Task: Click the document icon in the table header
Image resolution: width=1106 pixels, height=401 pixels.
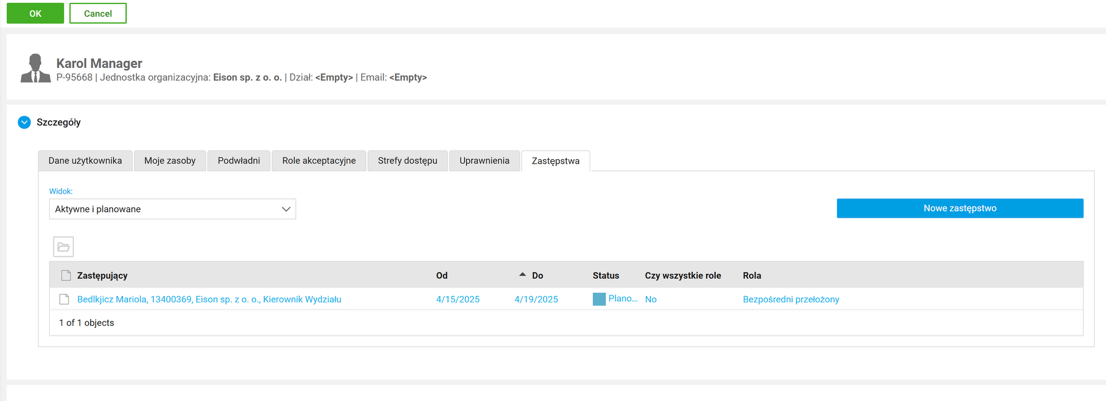Action: click(x=65, y=275)
